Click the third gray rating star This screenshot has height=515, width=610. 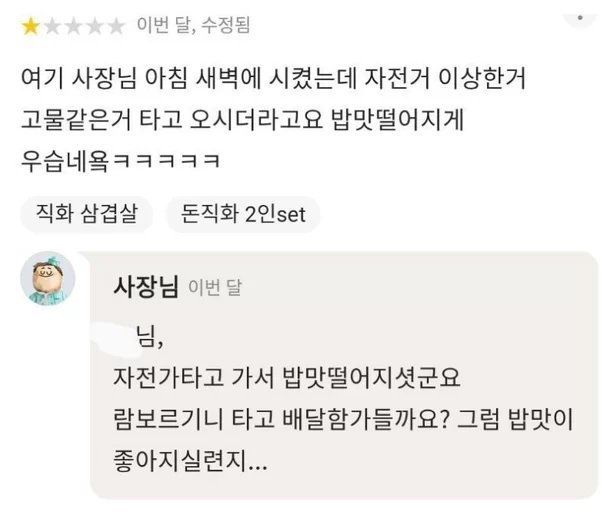73,27
